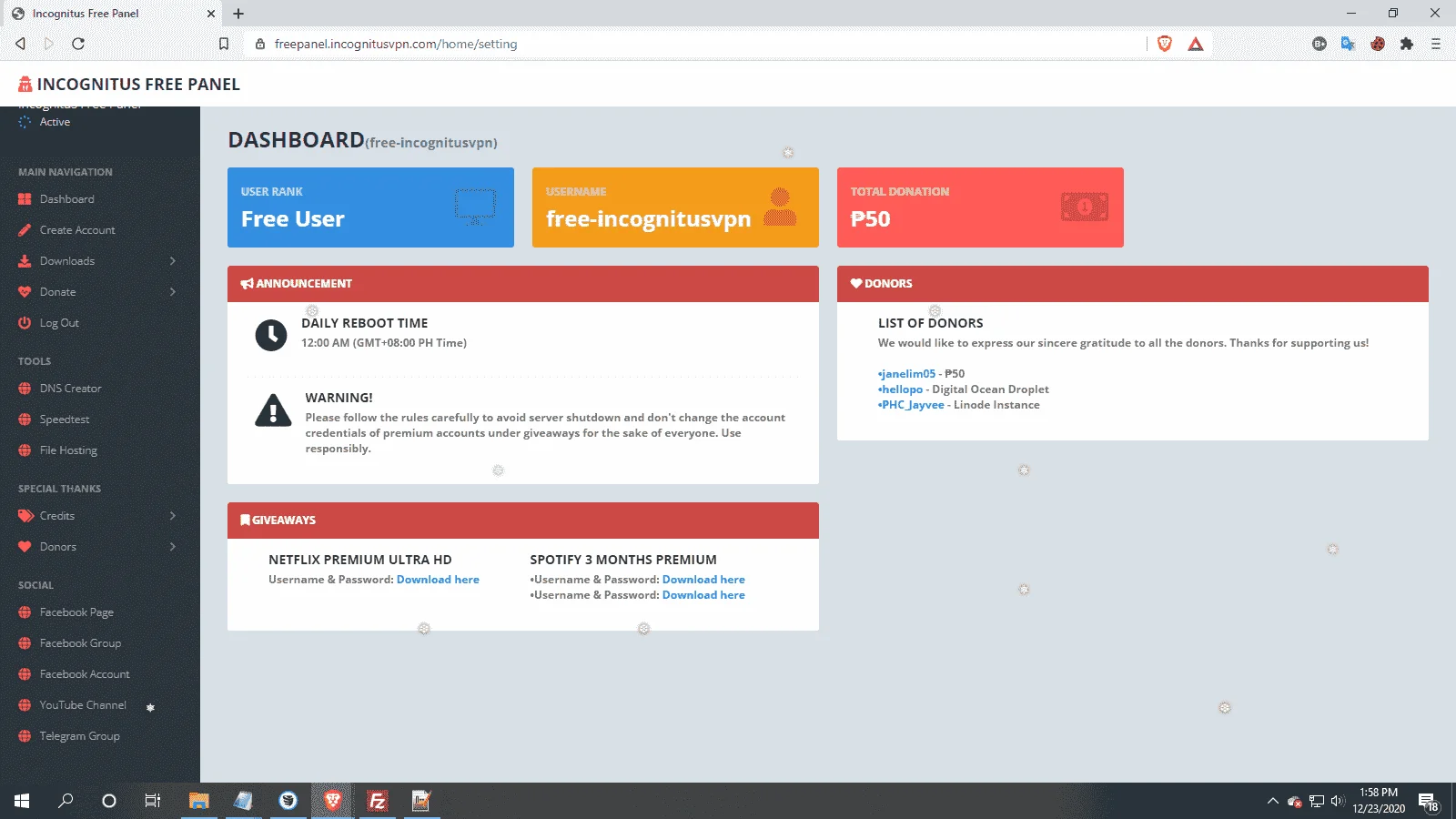Expand the Credits submenu chevron
The height and width of the screenshot is (819, 1456).
[x=173, y=516]
